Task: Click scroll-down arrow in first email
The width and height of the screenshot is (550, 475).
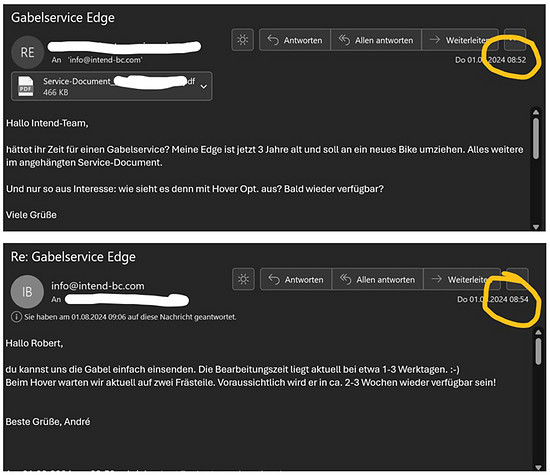Action: point(536,227)
